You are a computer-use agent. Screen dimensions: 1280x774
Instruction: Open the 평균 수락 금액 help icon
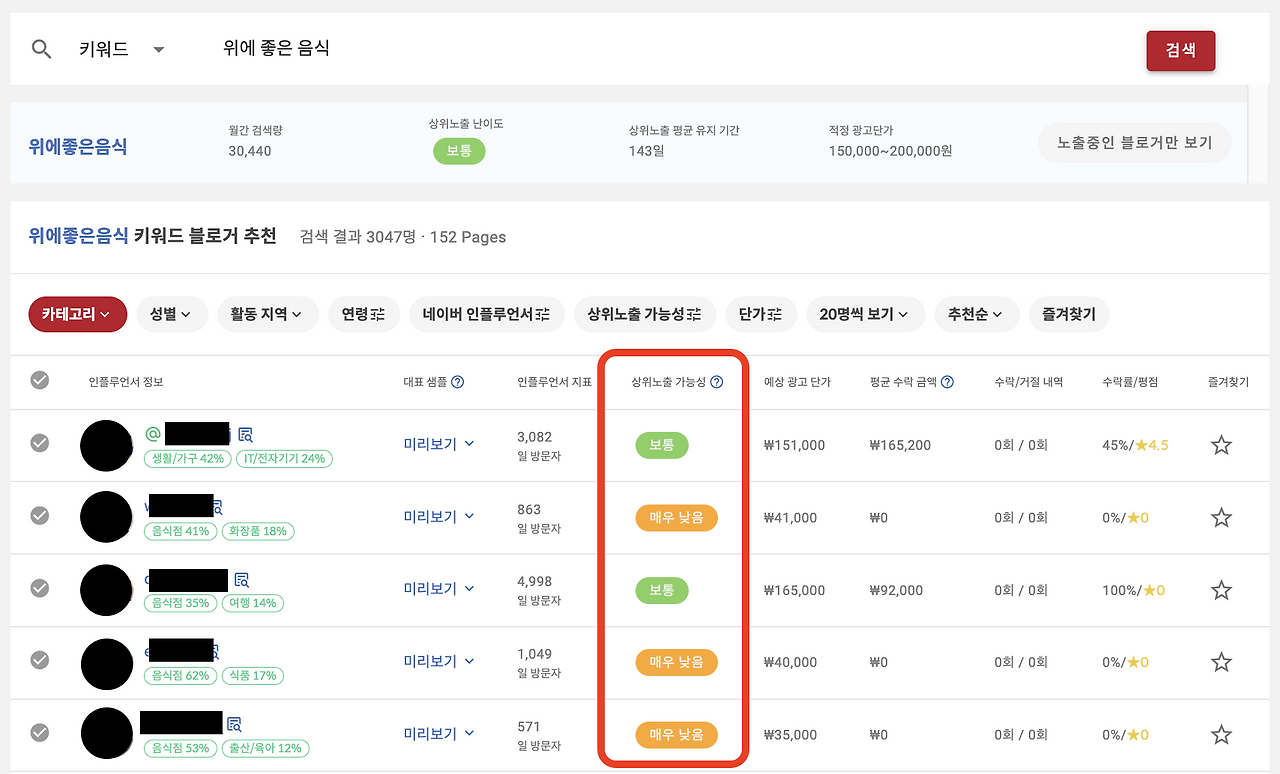pos(946,382)
